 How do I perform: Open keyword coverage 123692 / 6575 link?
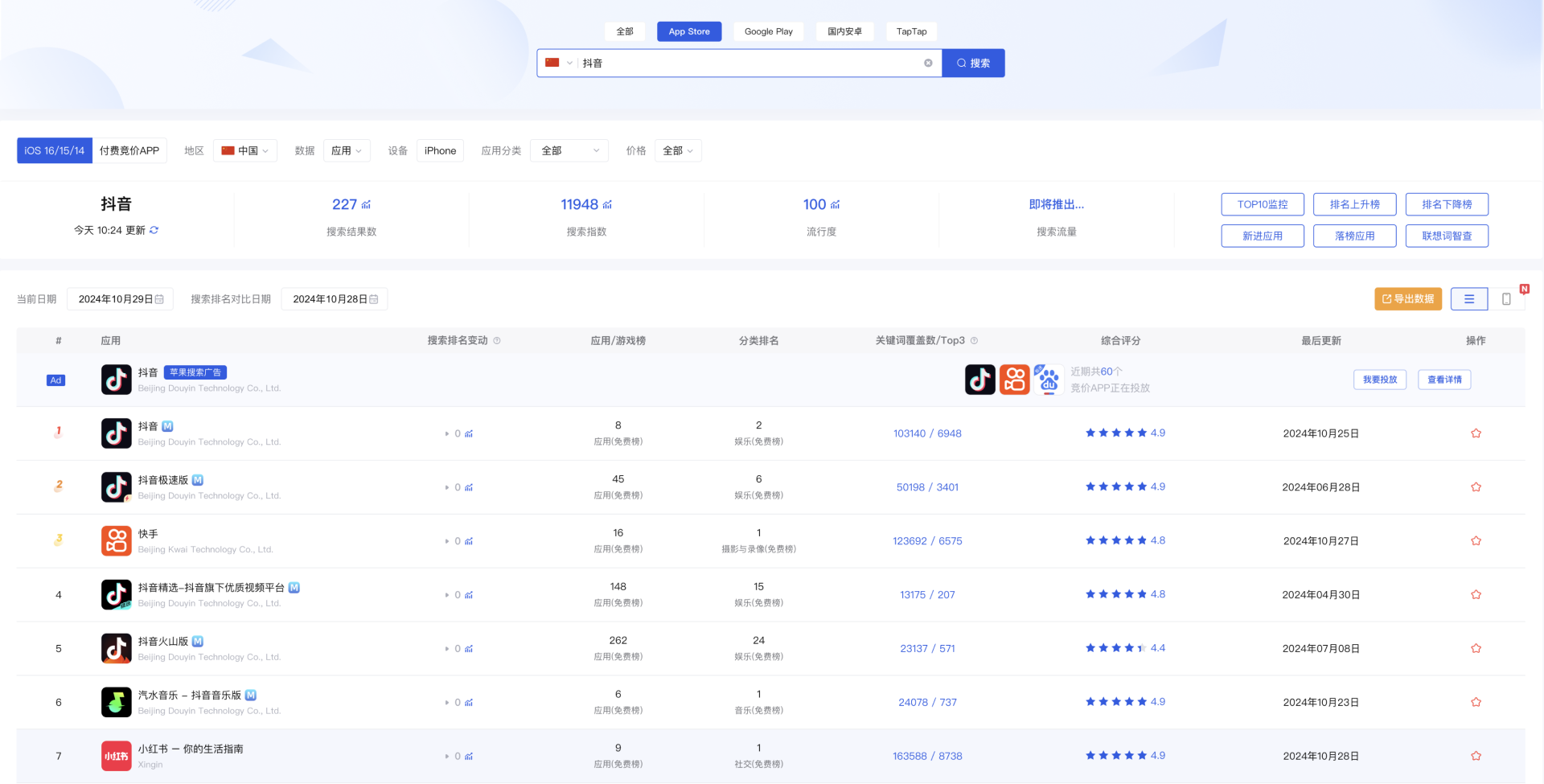(927, 541)
